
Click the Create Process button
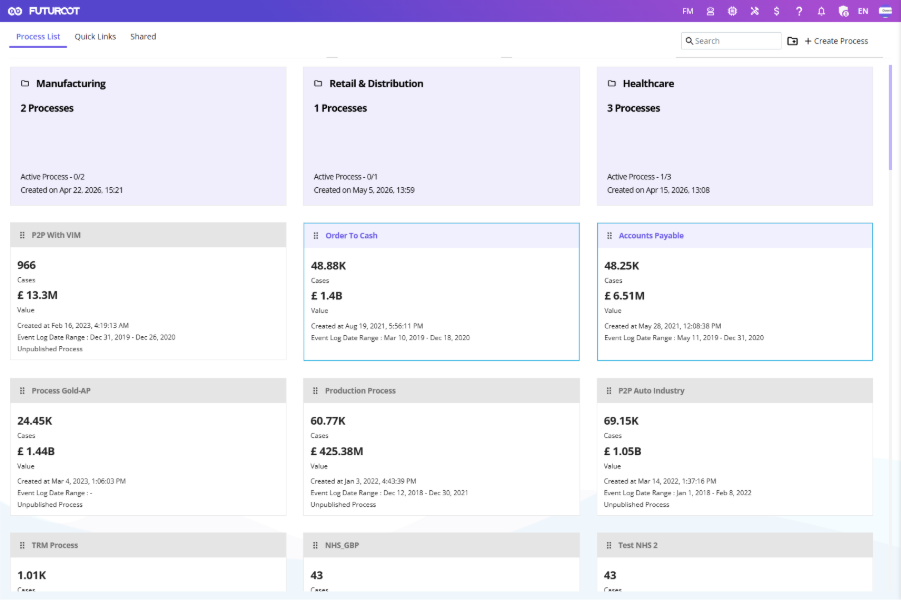(836, 41)
